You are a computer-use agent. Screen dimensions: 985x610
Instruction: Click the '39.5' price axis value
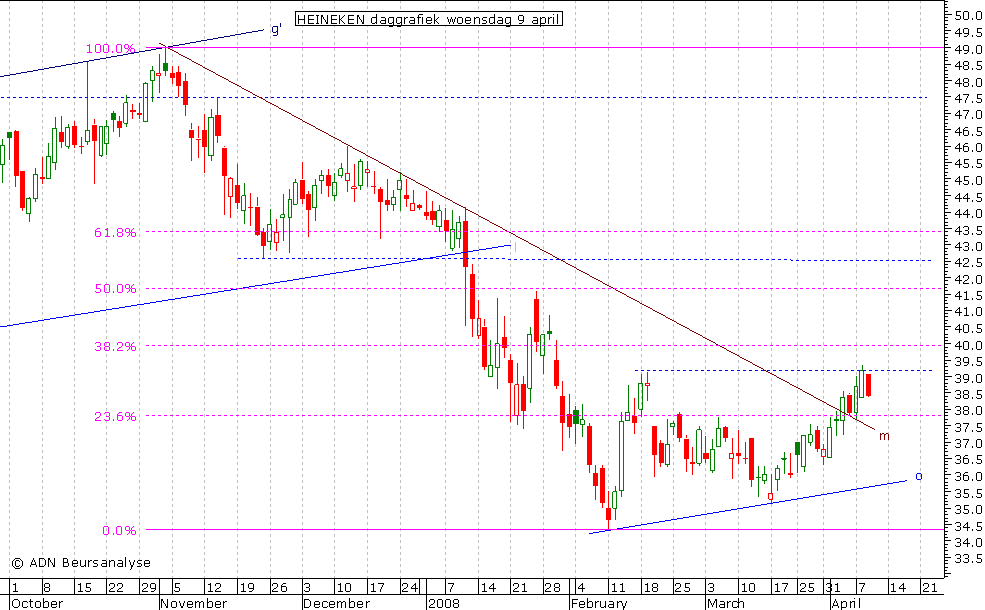(968, 361)
